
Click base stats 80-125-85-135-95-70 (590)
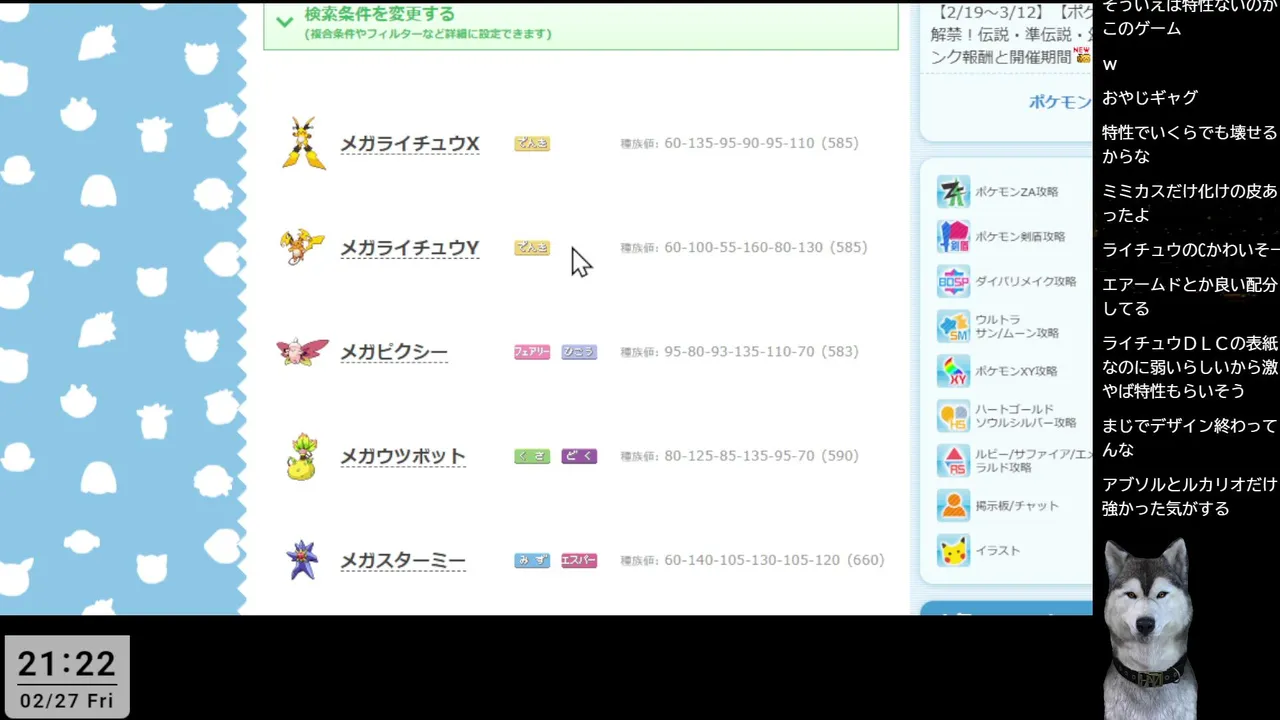(739, 456)
